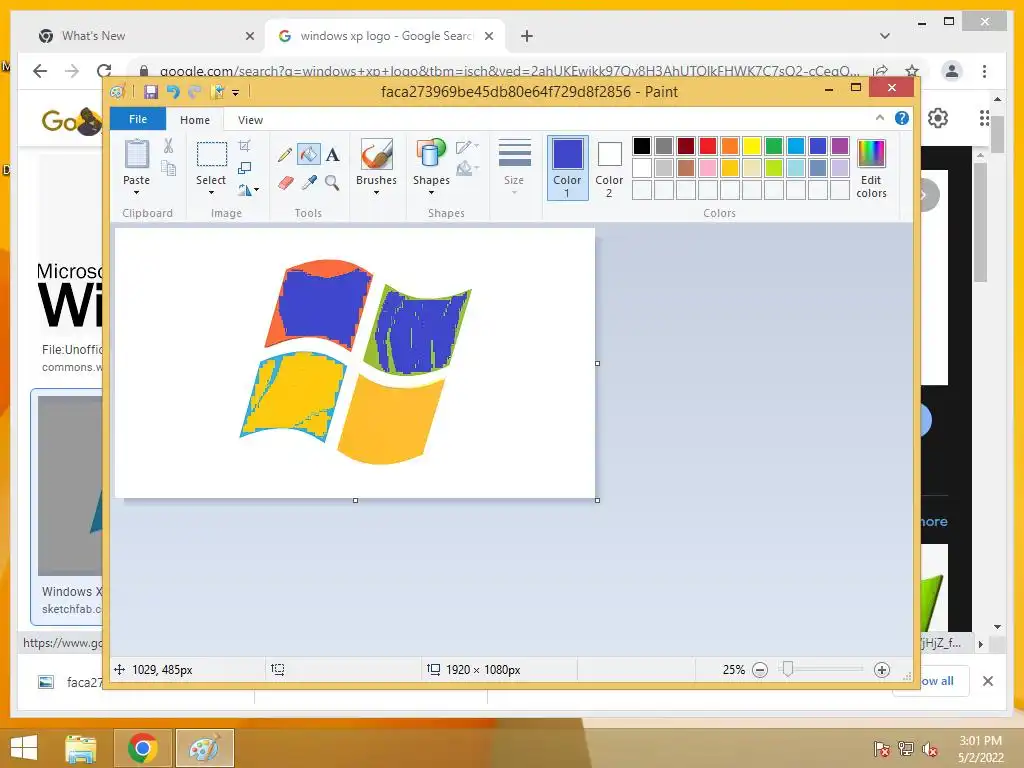Viewport: 1024px width, 768px height.
Task: Open the File menu in Paint
Action: pos(138,119)
